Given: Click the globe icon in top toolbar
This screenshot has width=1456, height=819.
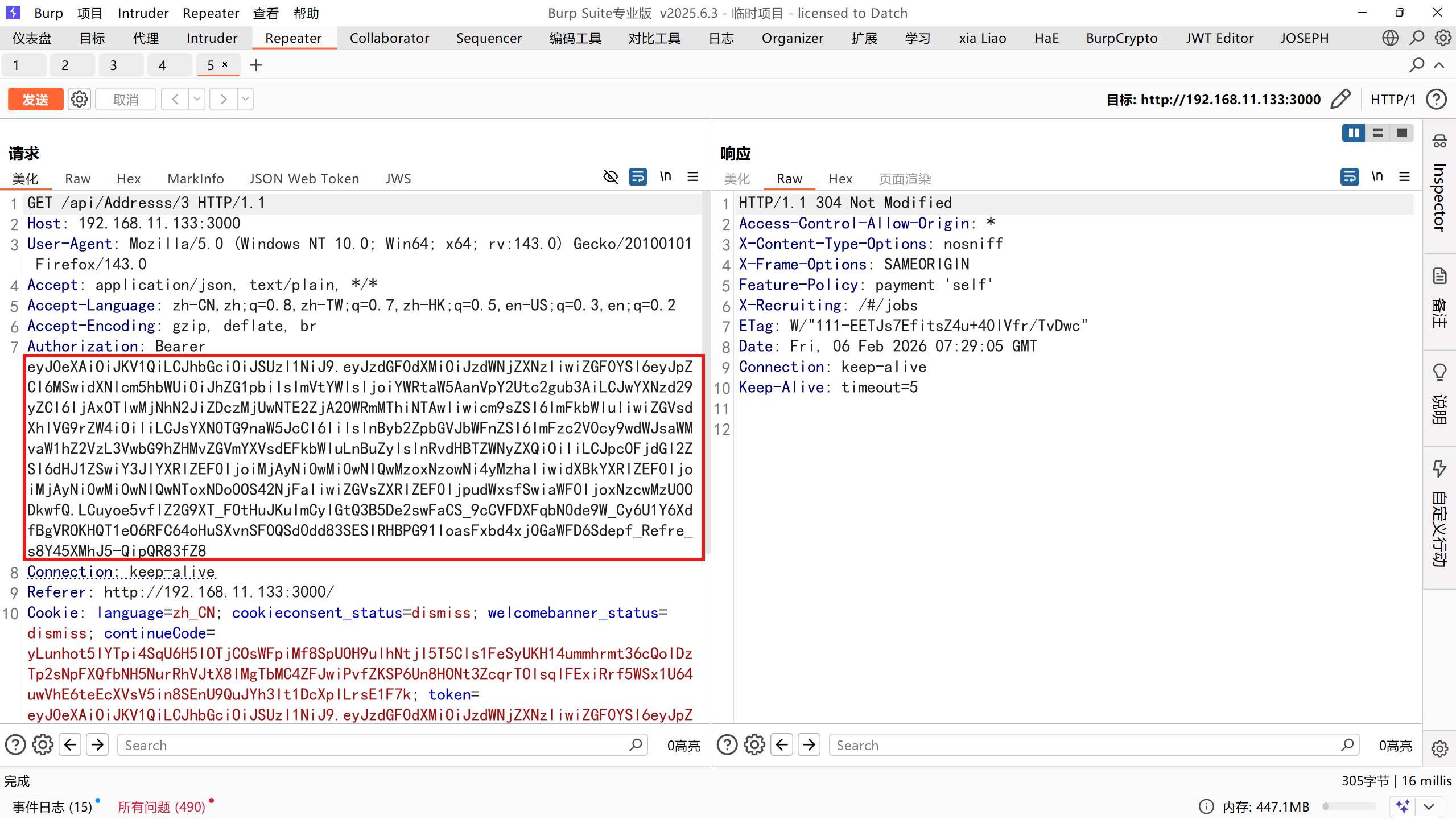Looking at the screenshot, I should tap(1390, 38).
